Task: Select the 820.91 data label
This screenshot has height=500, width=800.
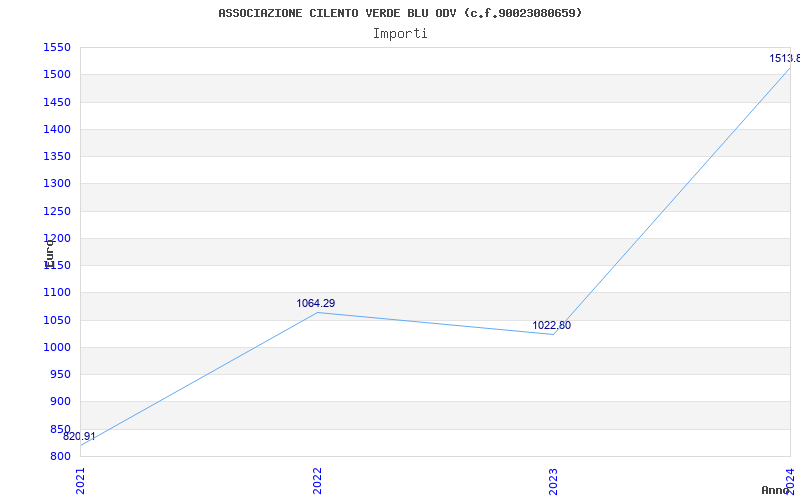Action: [79, 437]
